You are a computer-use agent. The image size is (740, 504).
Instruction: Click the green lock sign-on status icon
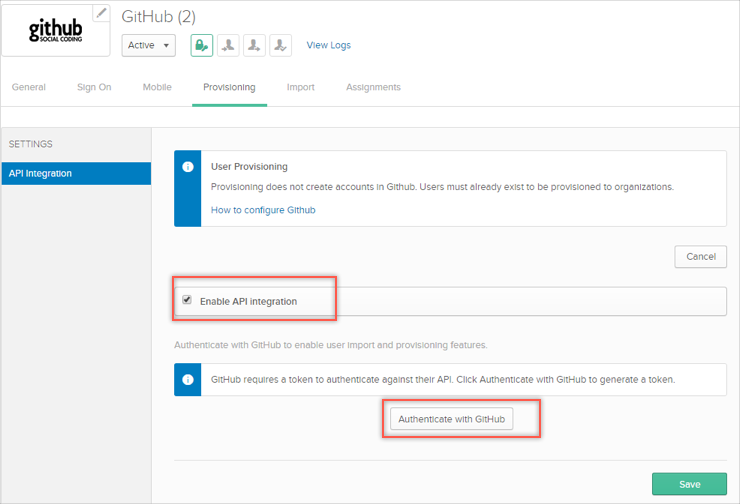(x=202, y=45)
